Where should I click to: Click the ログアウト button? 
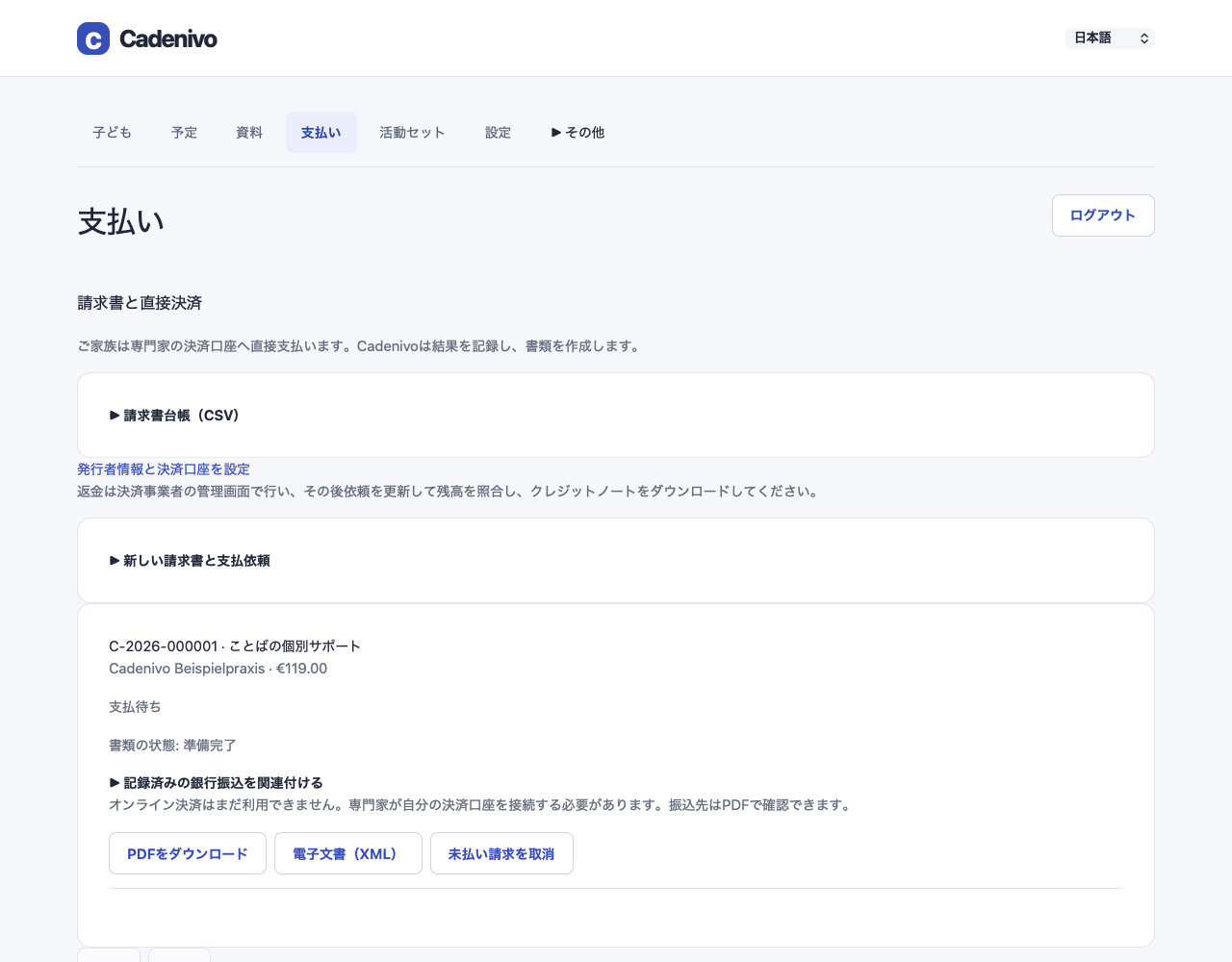[1103, 215]
